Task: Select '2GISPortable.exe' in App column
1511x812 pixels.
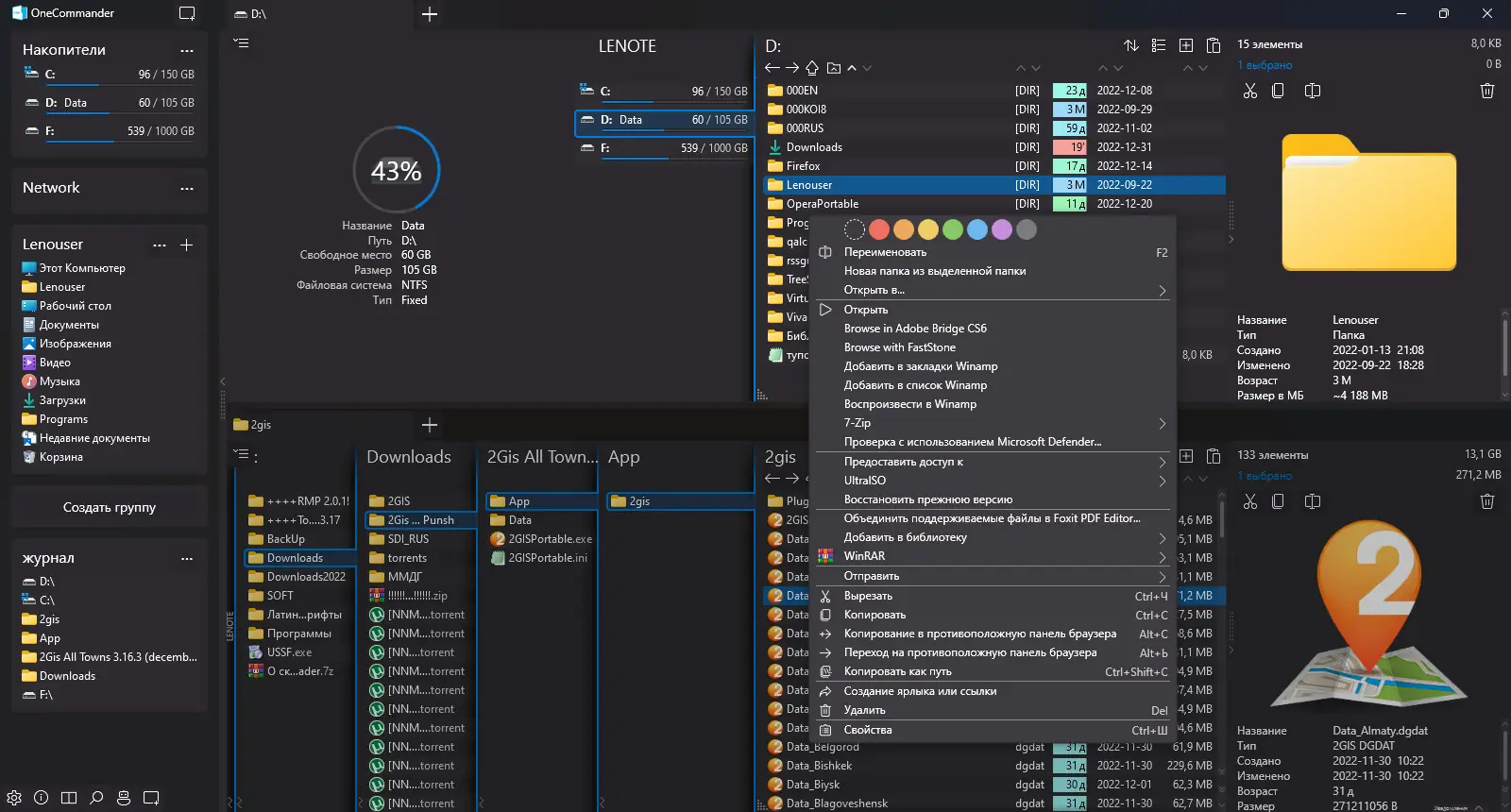Action: [x=541, y=539]
